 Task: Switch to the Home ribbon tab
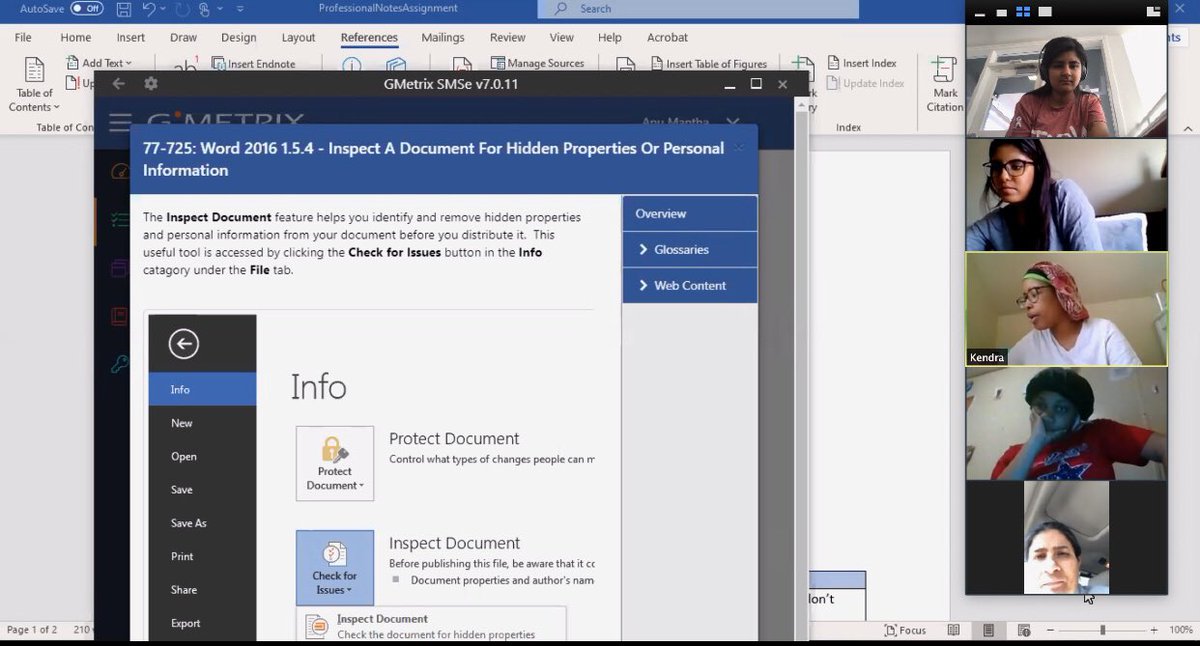click(x=76, y=38)
